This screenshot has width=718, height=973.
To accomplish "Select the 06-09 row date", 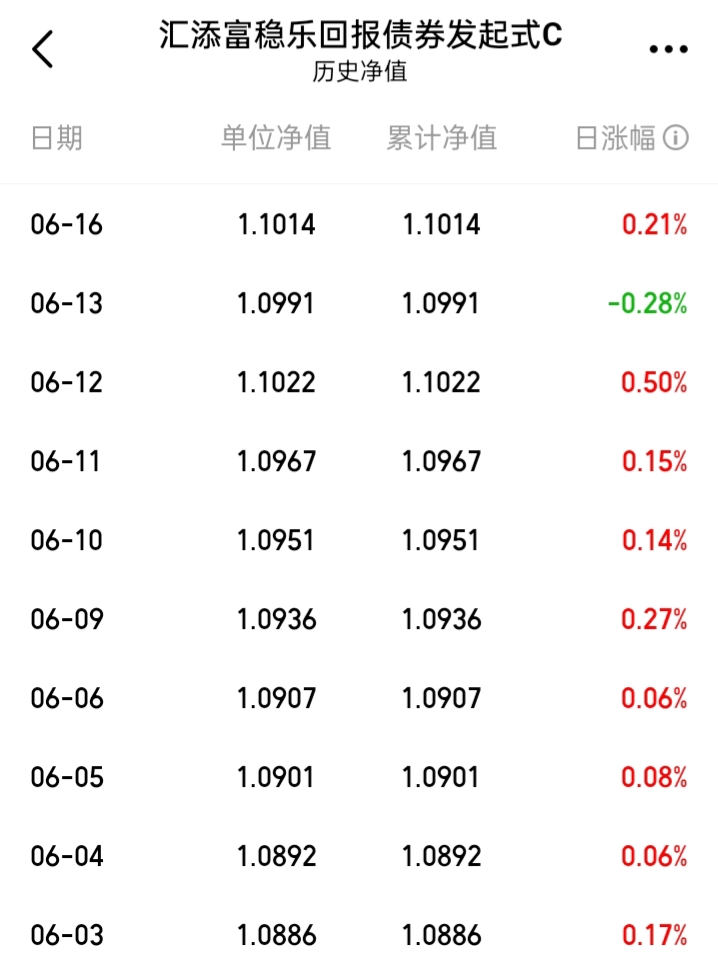I will [67, 619].
